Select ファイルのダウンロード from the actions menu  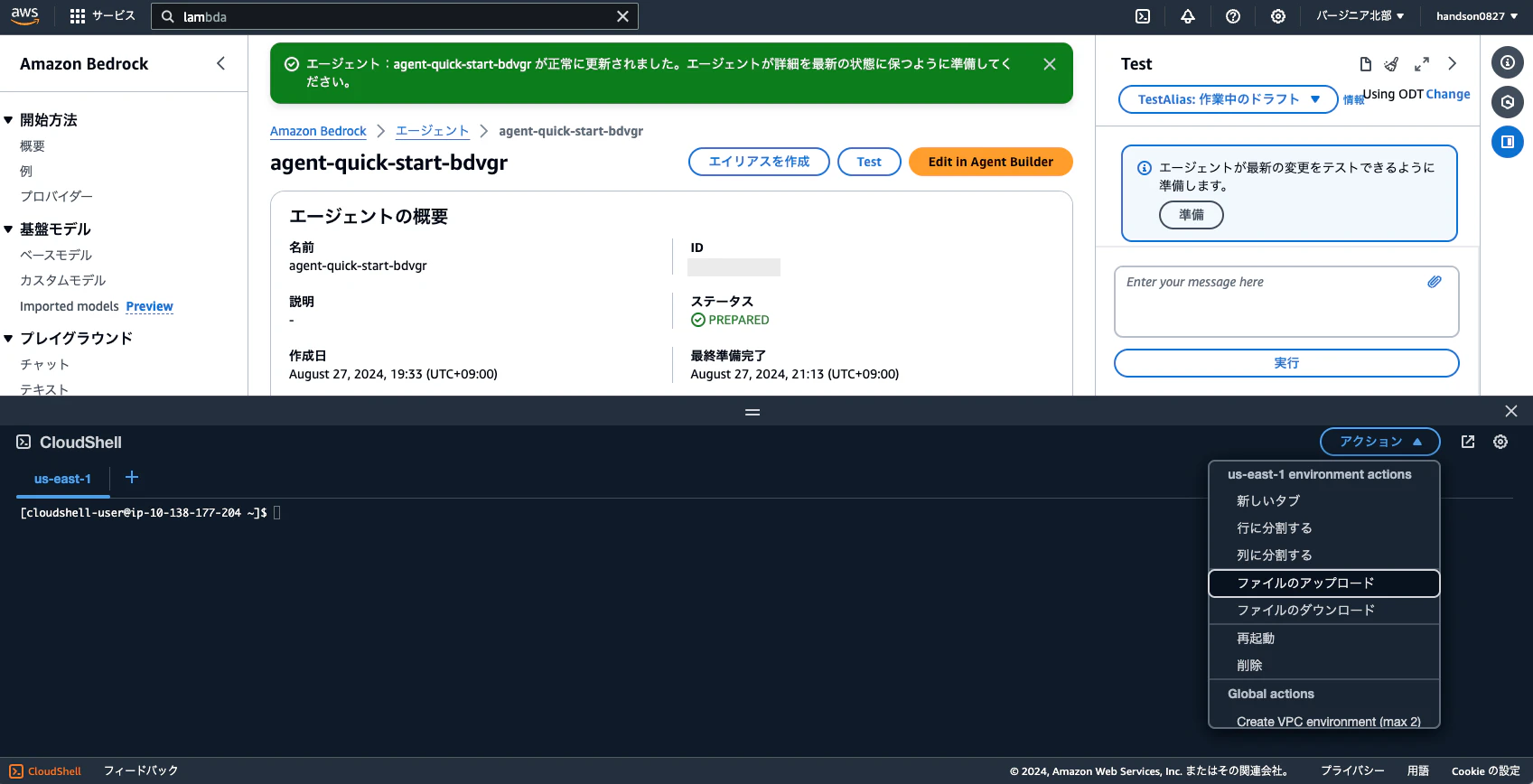coord(1323,611)
